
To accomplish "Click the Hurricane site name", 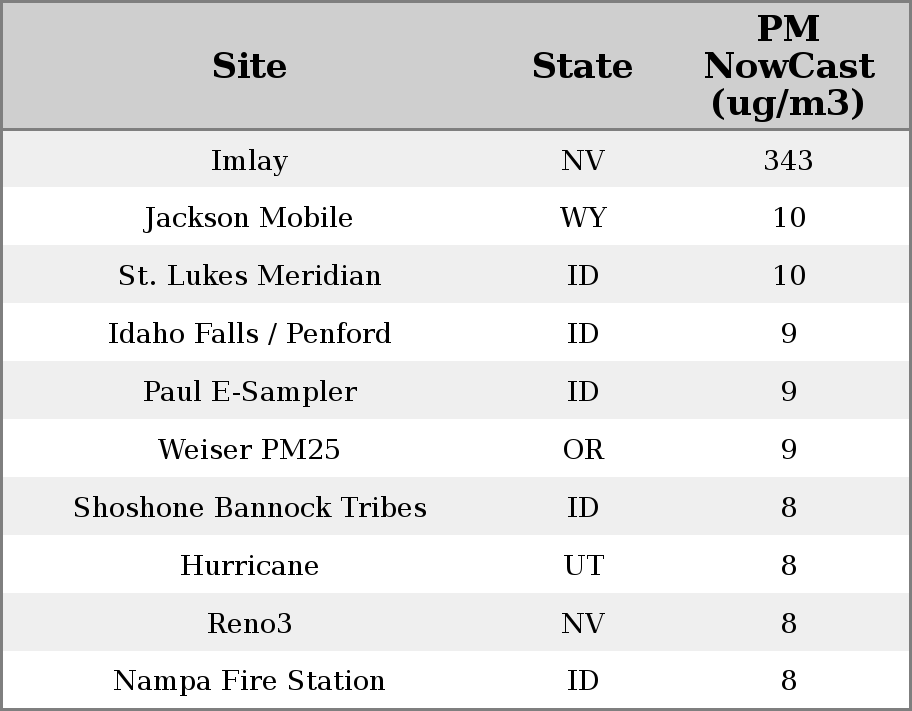I will point(249,566).
